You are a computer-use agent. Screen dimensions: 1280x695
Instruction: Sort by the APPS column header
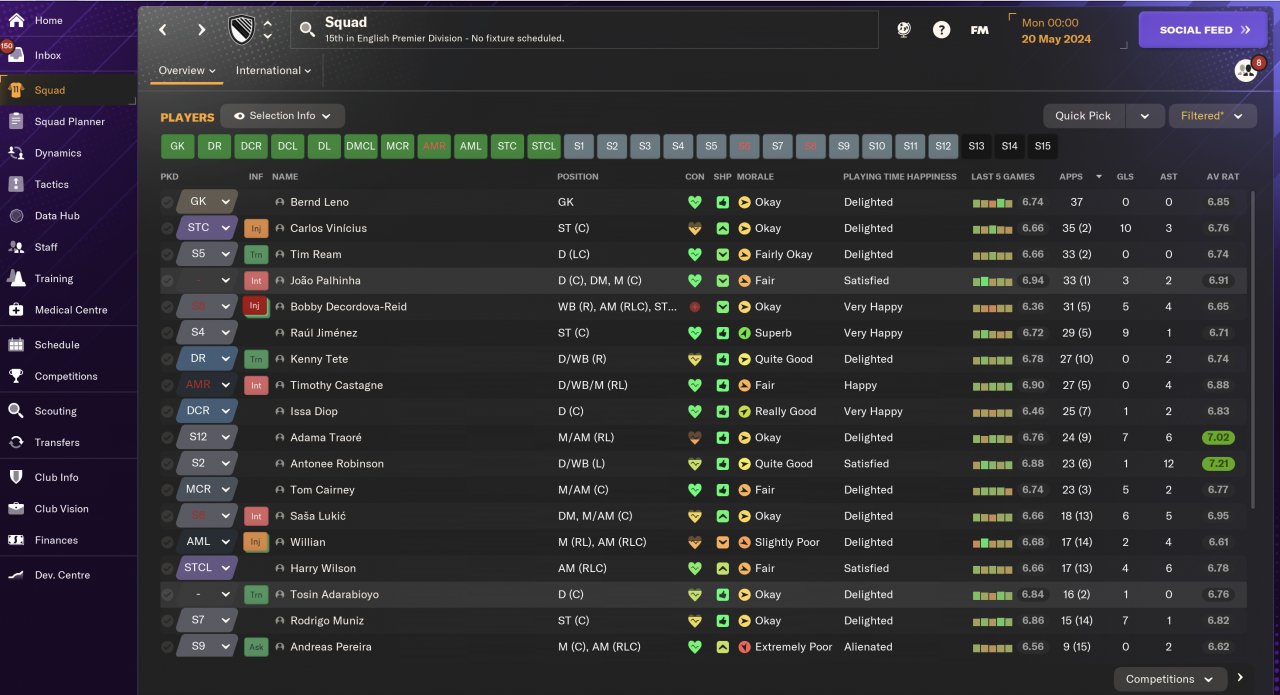click(1071, 177)
